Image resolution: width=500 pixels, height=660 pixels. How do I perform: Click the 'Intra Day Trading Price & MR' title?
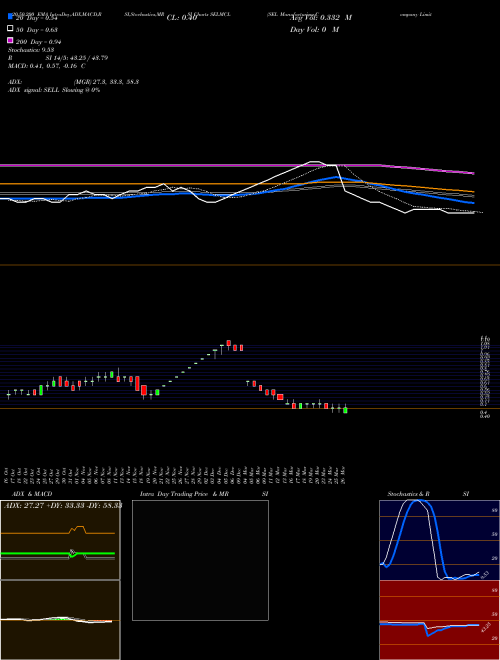184,494
